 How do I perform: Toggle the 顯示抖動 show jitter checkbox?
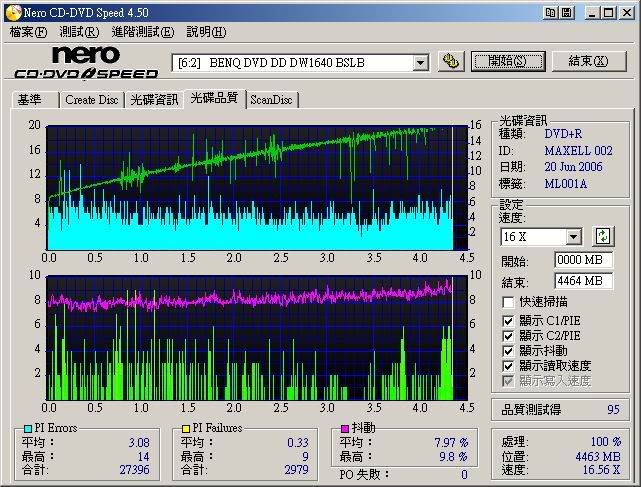pyautogui.click(x=508, y=351)
